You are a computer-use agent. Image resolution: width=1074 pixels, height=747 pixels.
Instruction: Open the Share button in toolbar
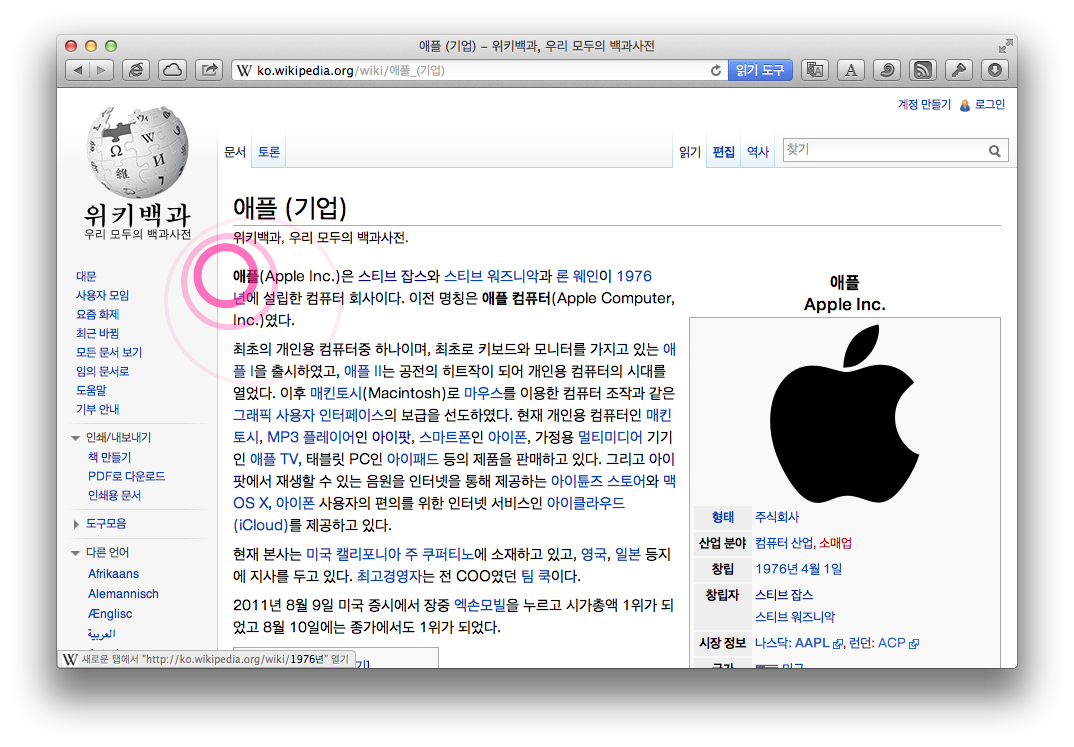point(209,70)
